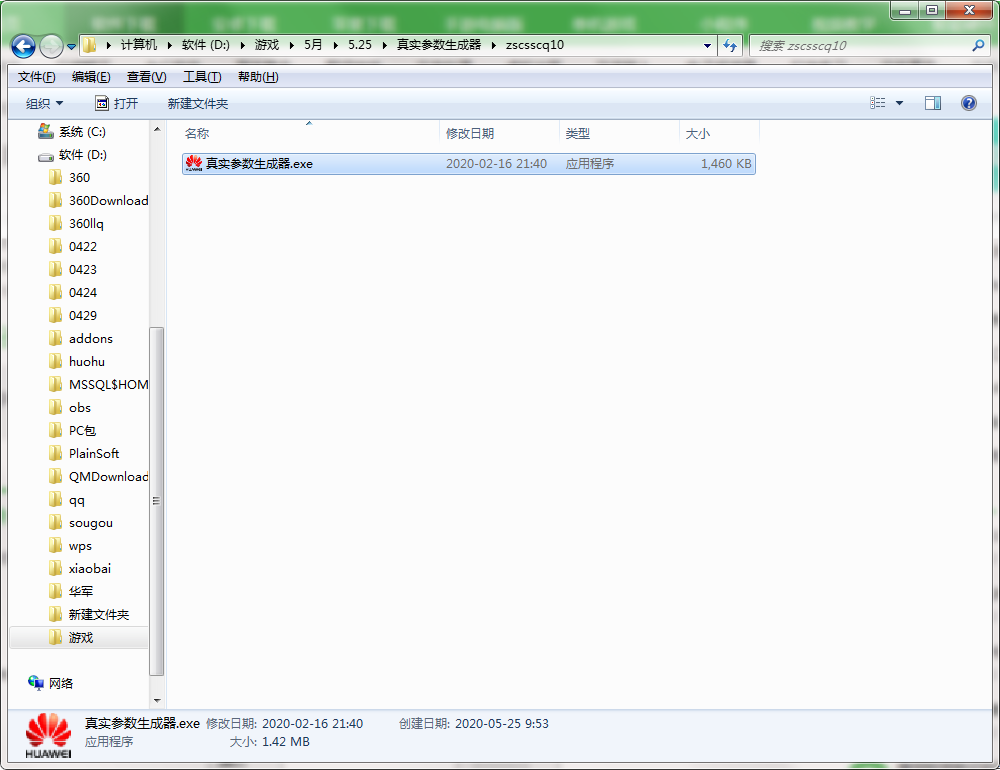Open the 工具(T) menu
This screenshot has width=1000, height=770.
tap(201, 77)
